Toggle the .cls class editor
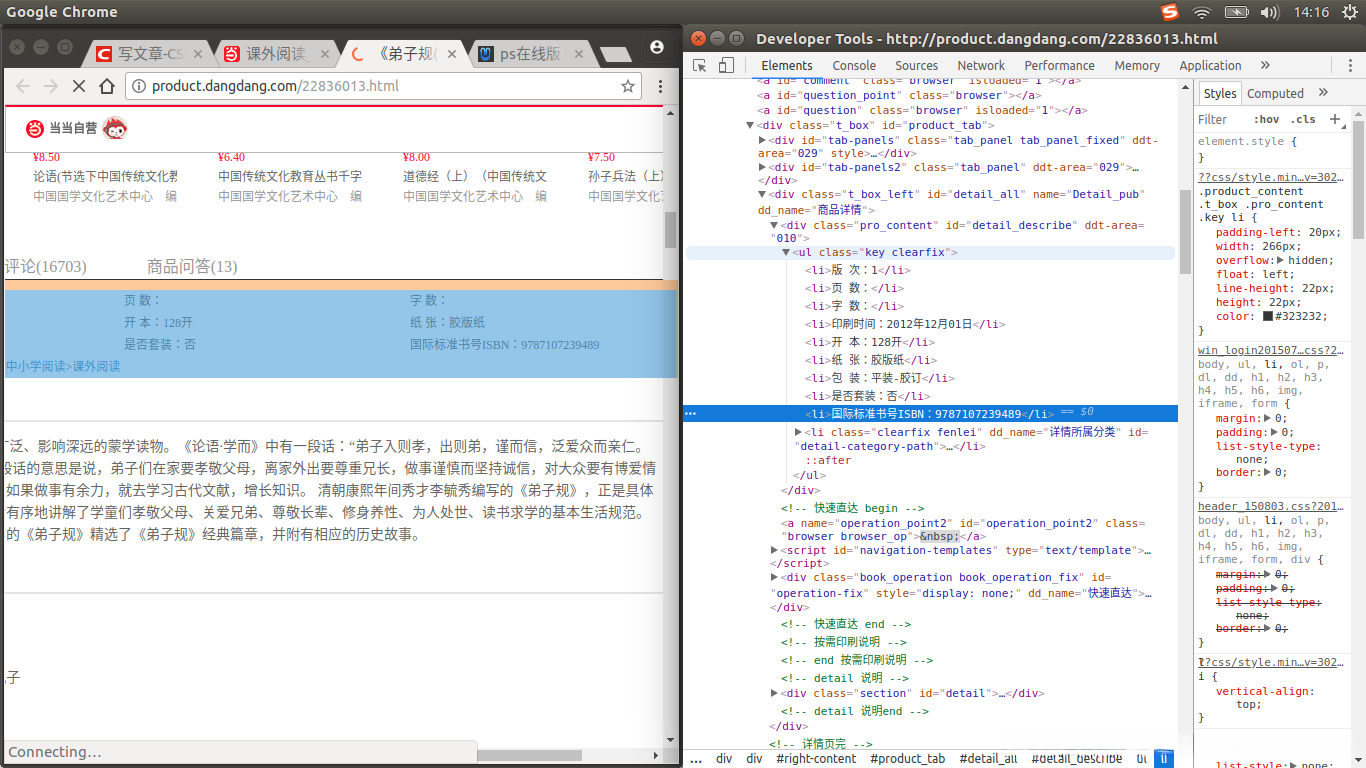 [1304, 119]
